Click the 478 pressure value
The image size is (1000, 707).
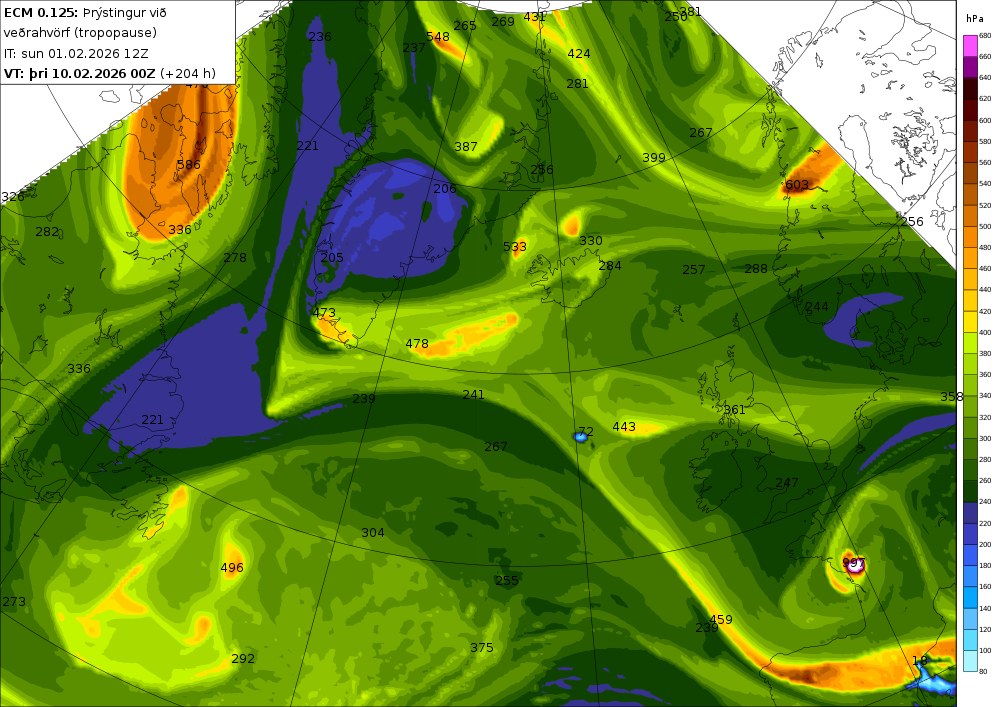tap(417, 344)
